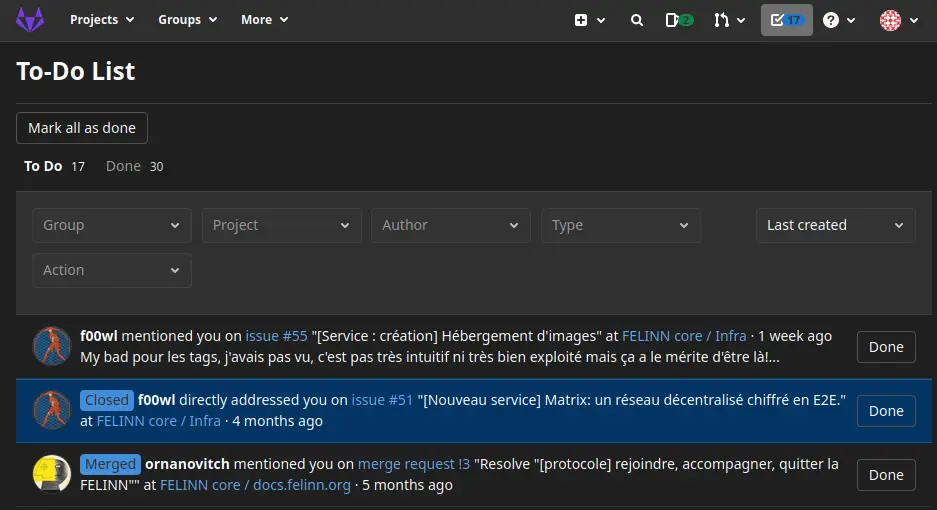Click f00wl avatar on issue #51 row

52,410
